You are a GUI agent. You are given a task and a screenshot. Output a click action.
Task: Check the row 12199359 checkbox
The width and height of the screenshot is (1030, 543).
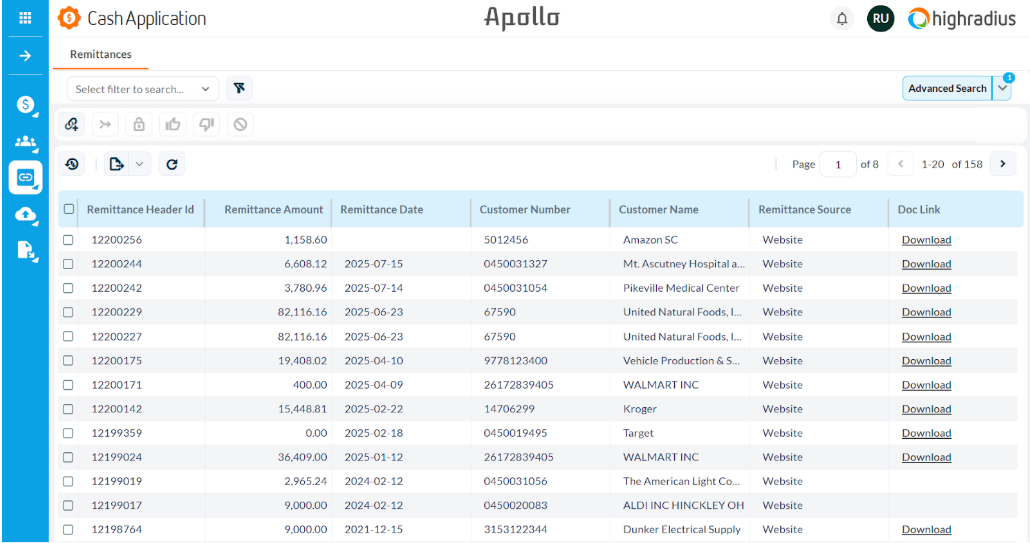pyautogui.click(x=68, y=433)
